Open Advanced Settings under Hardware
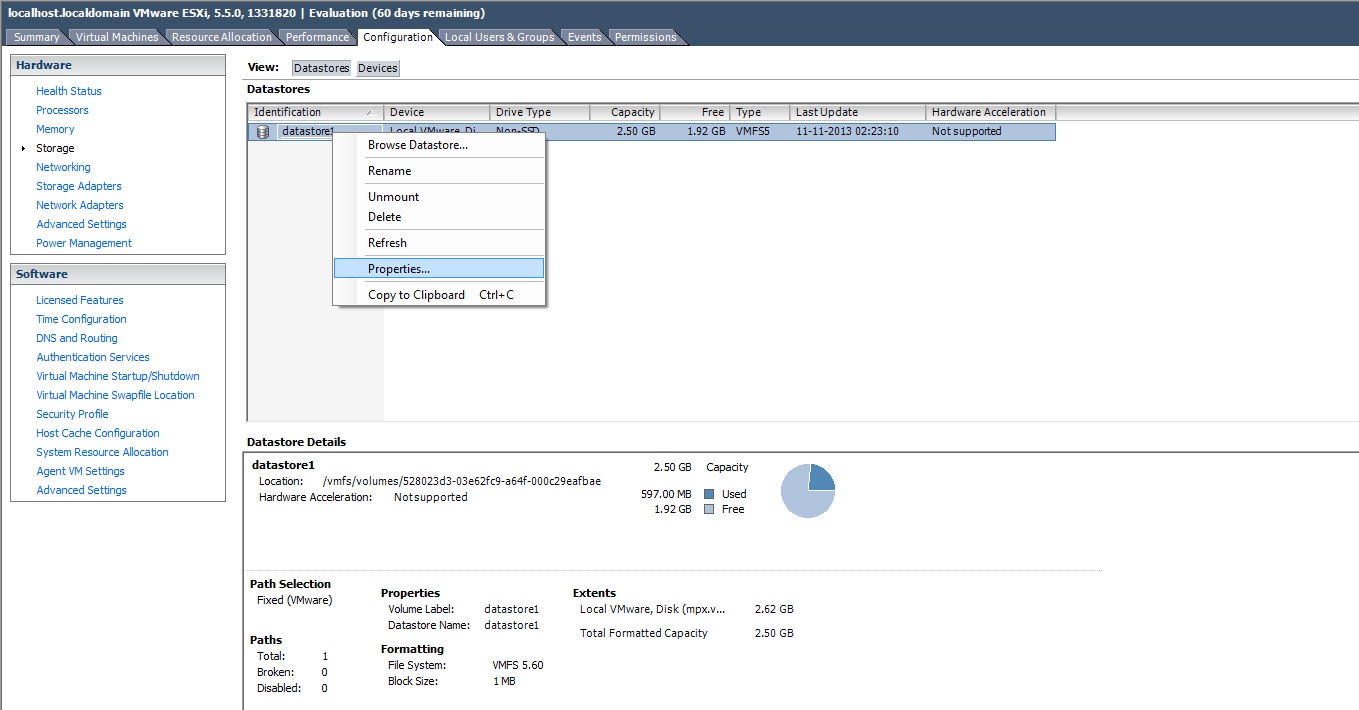 click(81, 224)
